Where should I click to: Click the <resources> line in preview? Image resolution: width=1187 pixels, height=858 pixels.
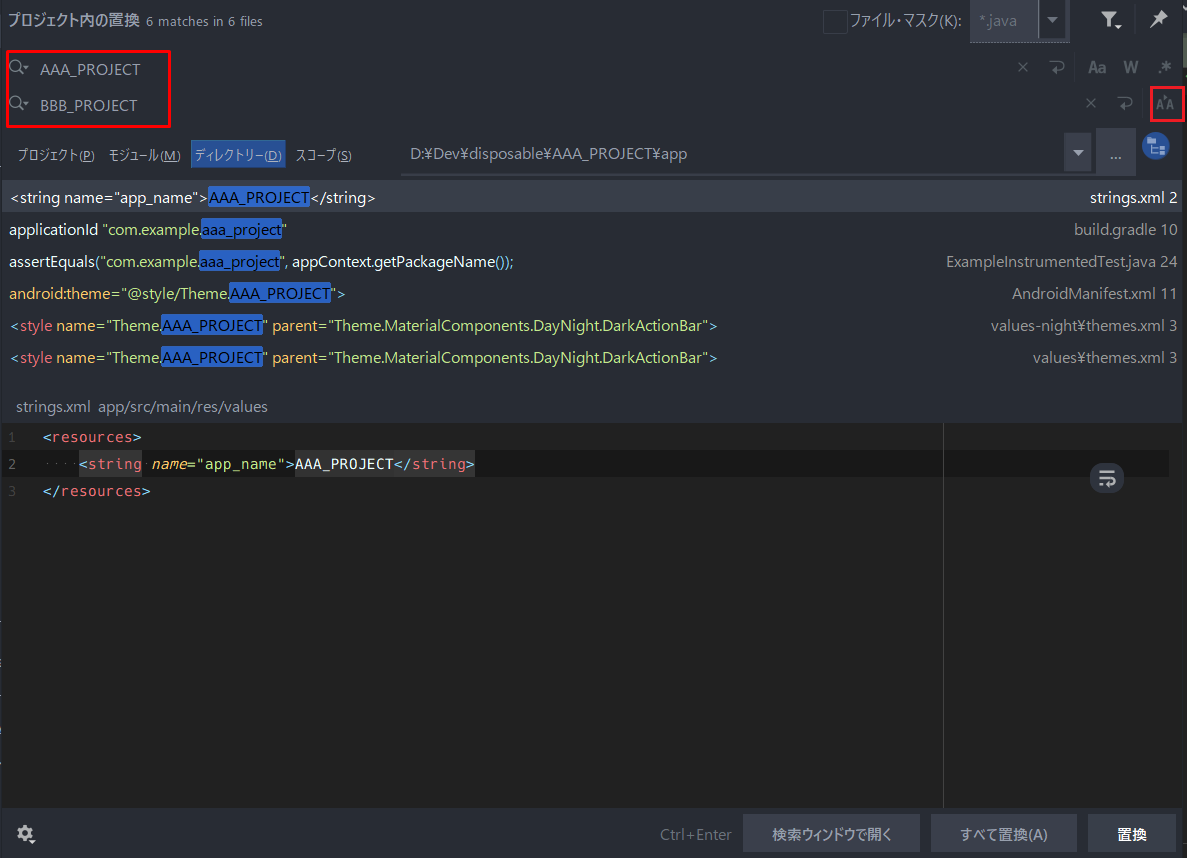coord(92,437)
